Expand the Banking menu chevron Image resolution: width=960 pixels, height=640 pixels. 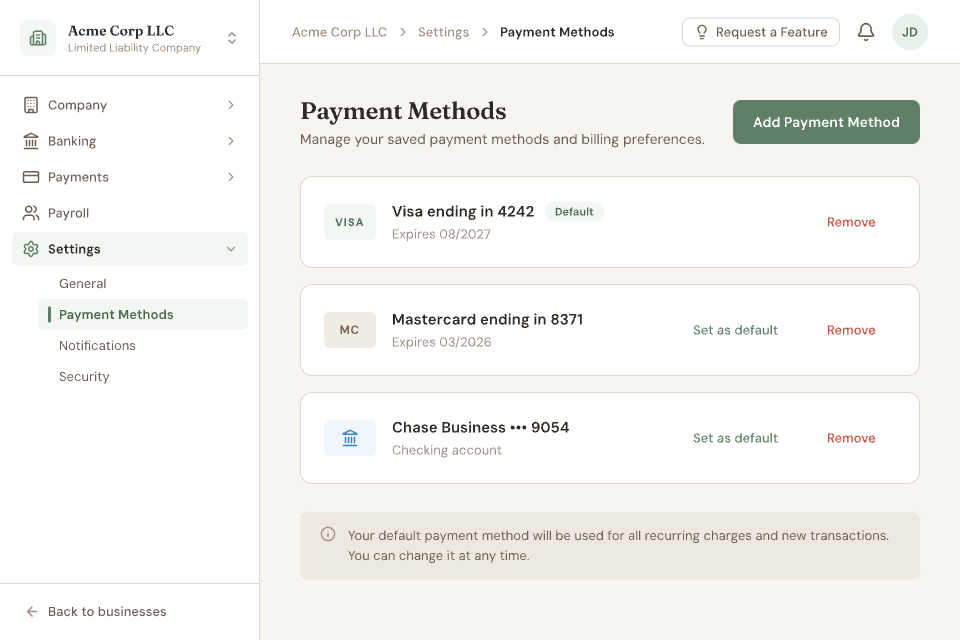coord(231,141)
